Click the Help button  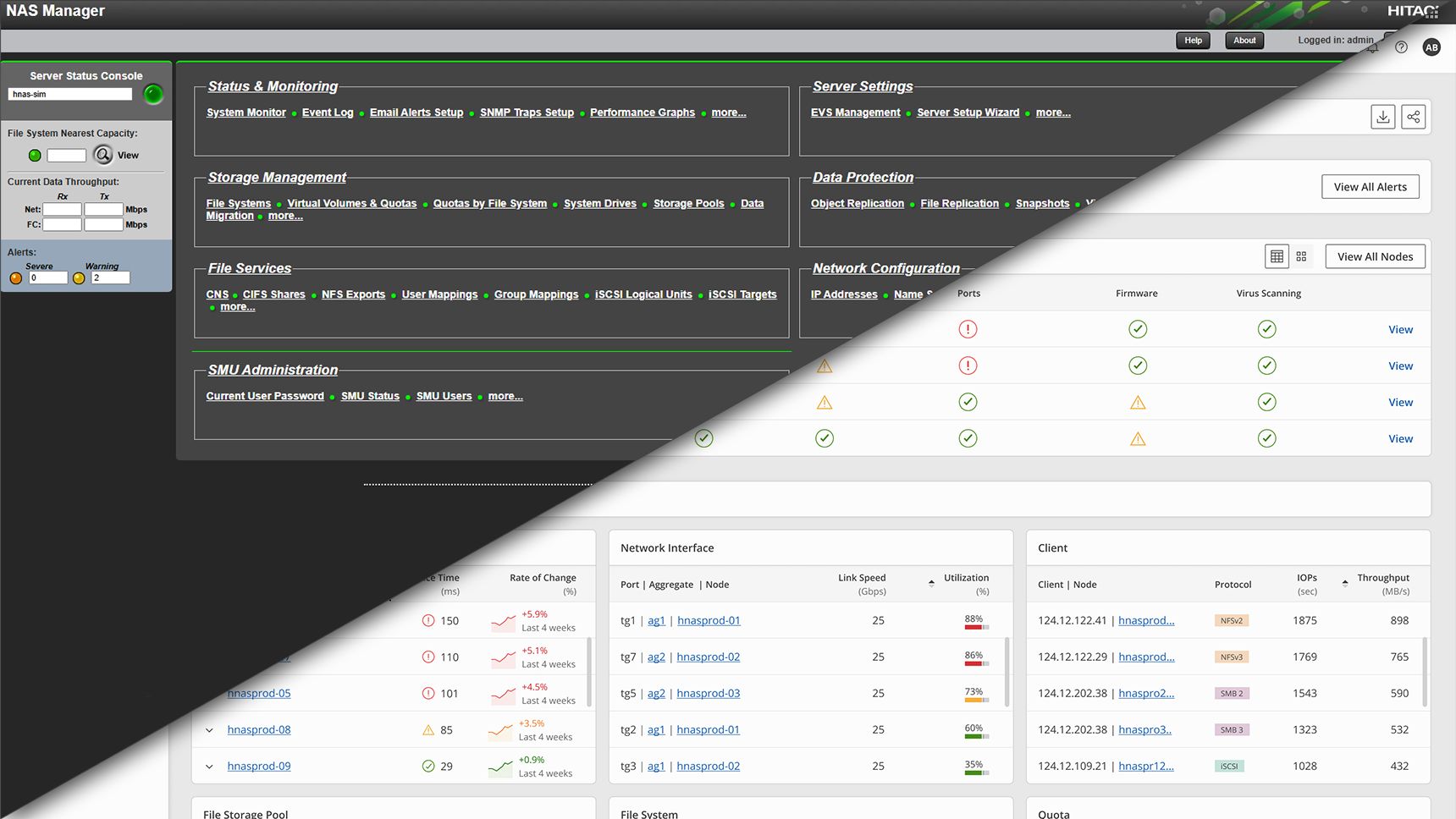pyautogui.click(x=1193, y=41)
